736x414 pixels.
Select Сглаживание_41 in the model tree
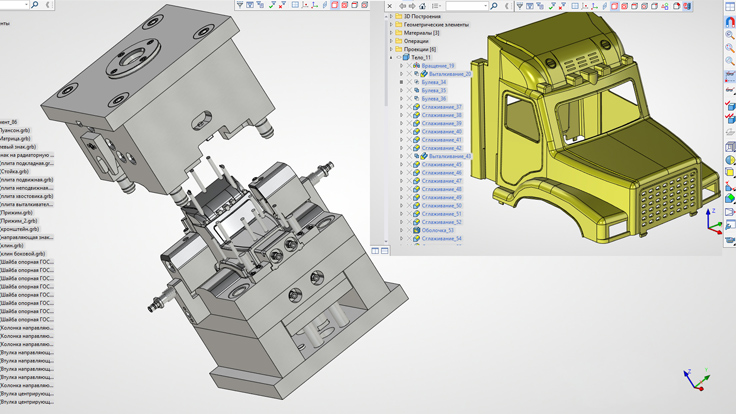click(x=441, y=140)
